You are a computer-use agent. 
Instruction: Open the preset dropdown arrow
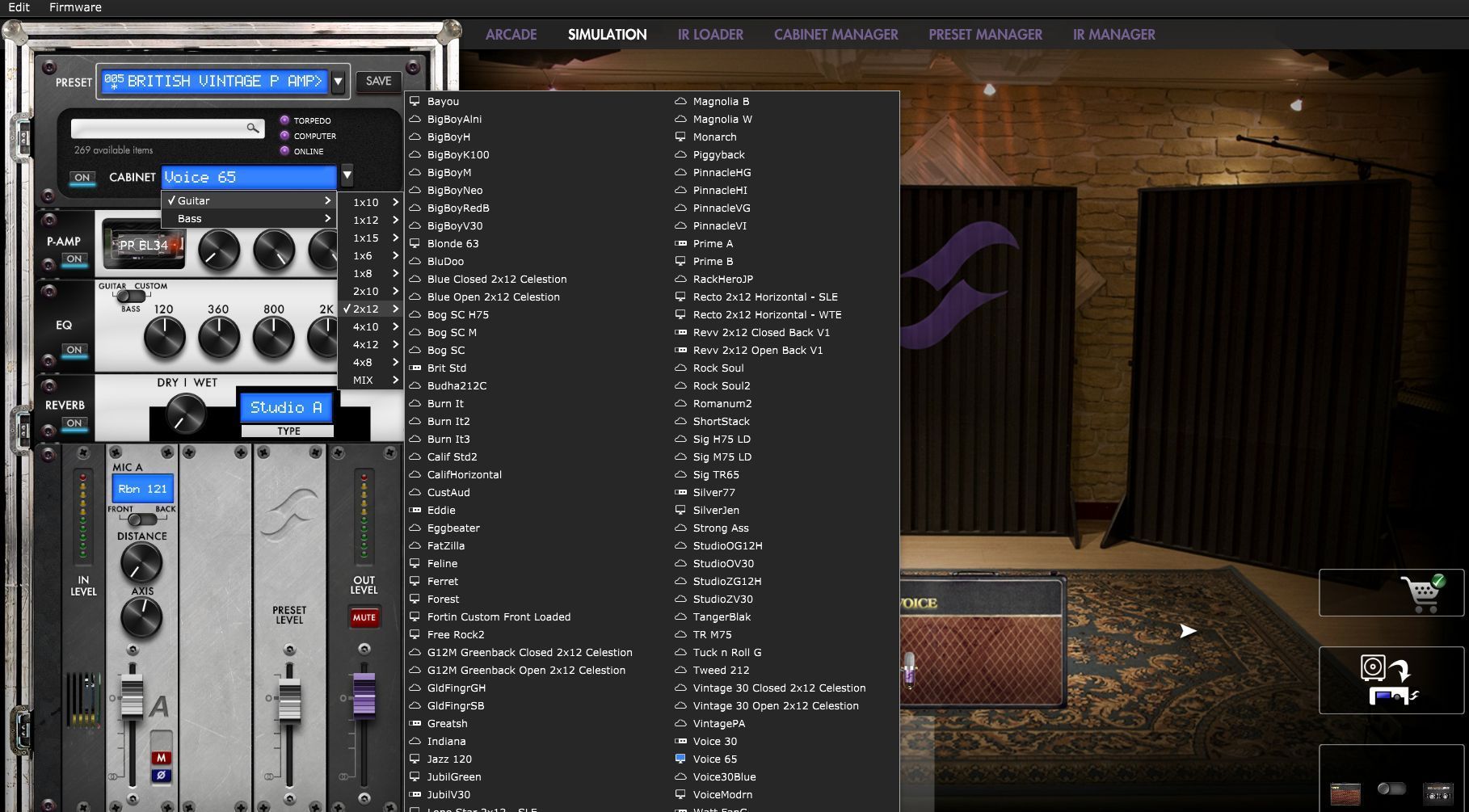339,82
